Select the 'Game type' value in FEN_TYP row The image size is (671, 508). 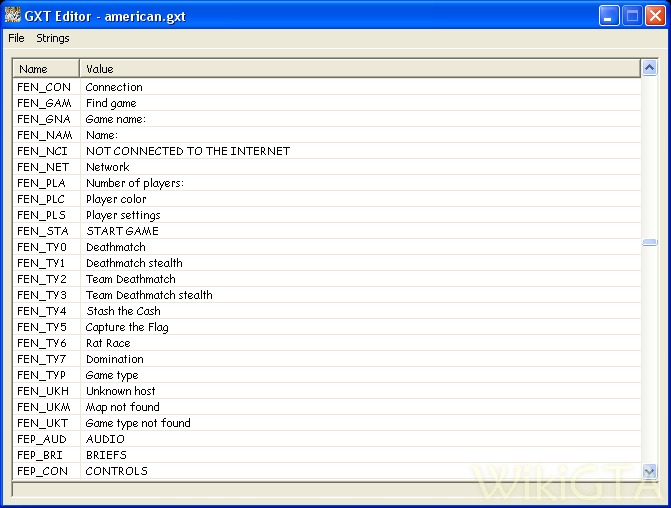[112, 375]
